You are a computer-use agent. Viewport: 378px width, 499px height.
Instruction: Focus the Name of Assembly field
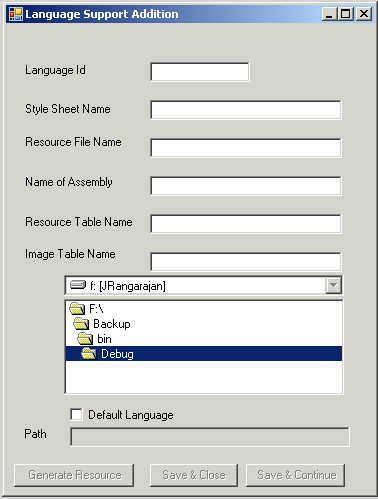tap(246, 186)
